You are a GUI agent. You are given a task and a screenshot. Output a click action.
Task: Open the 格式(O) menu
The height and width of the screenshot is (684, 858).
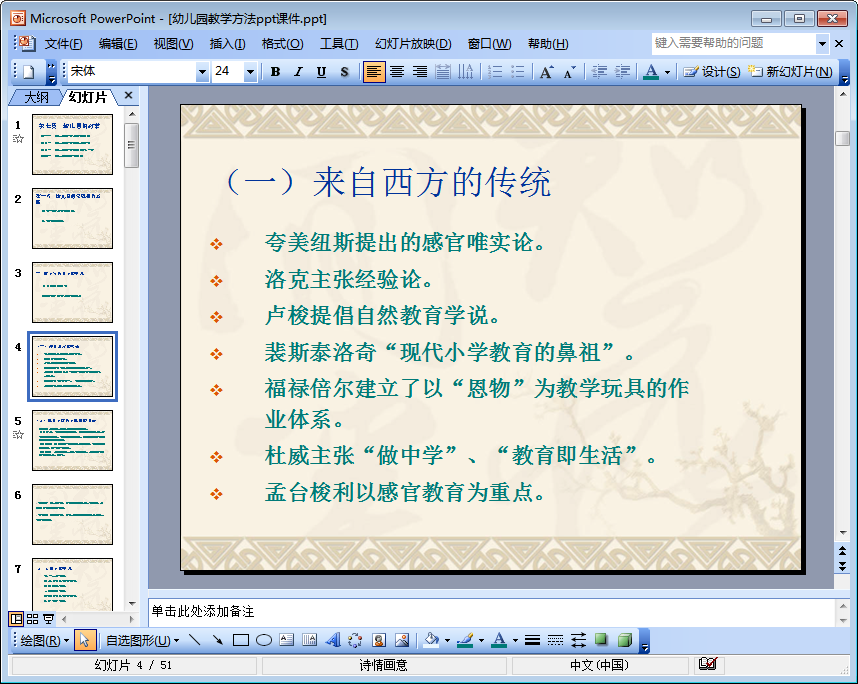coord(282,44)
